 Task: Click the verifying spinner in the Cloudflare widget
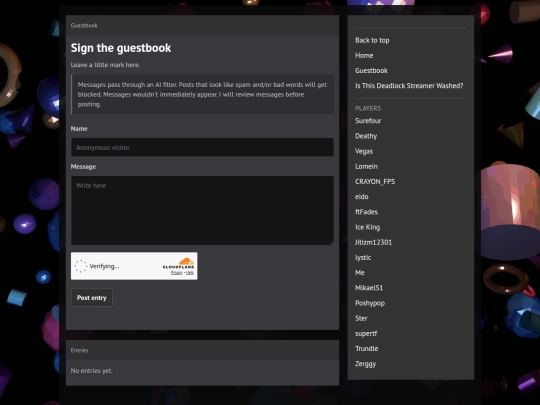click(81, 266)
